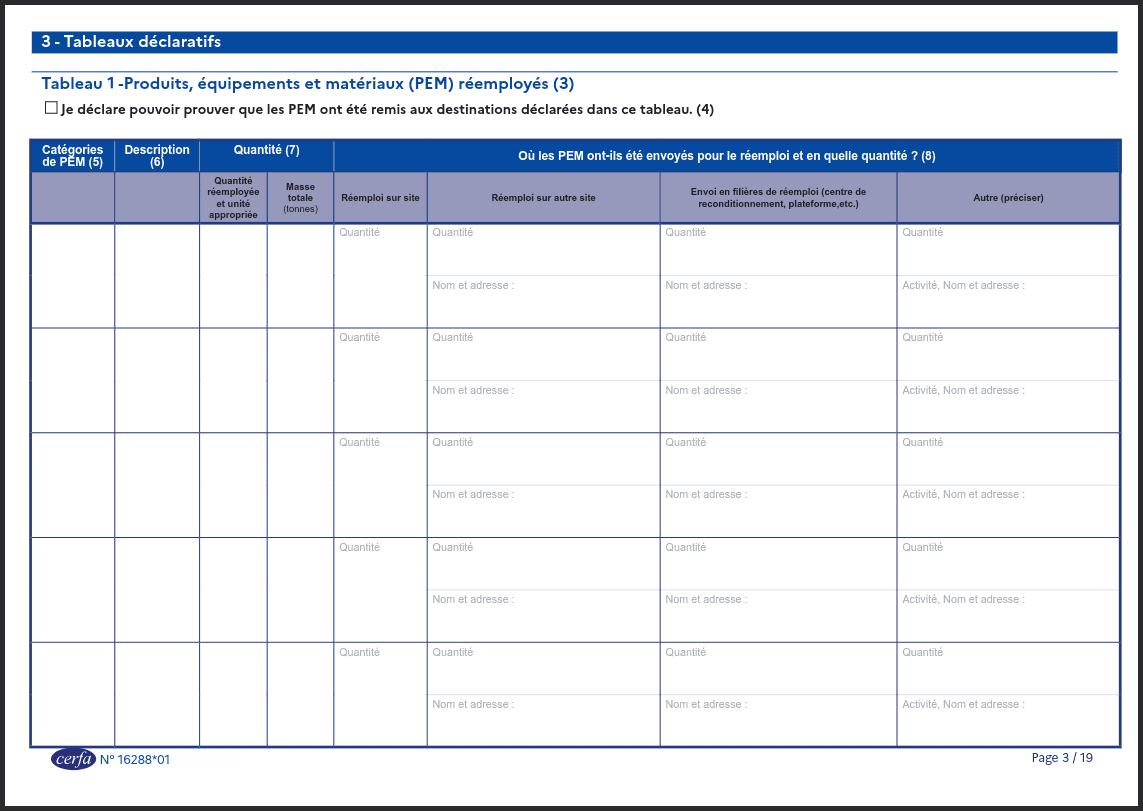Click fourth row's Catégories de PEM field
Image resolution: width=1143 pixels, height=811 pixels.
(x=73, y=590)
